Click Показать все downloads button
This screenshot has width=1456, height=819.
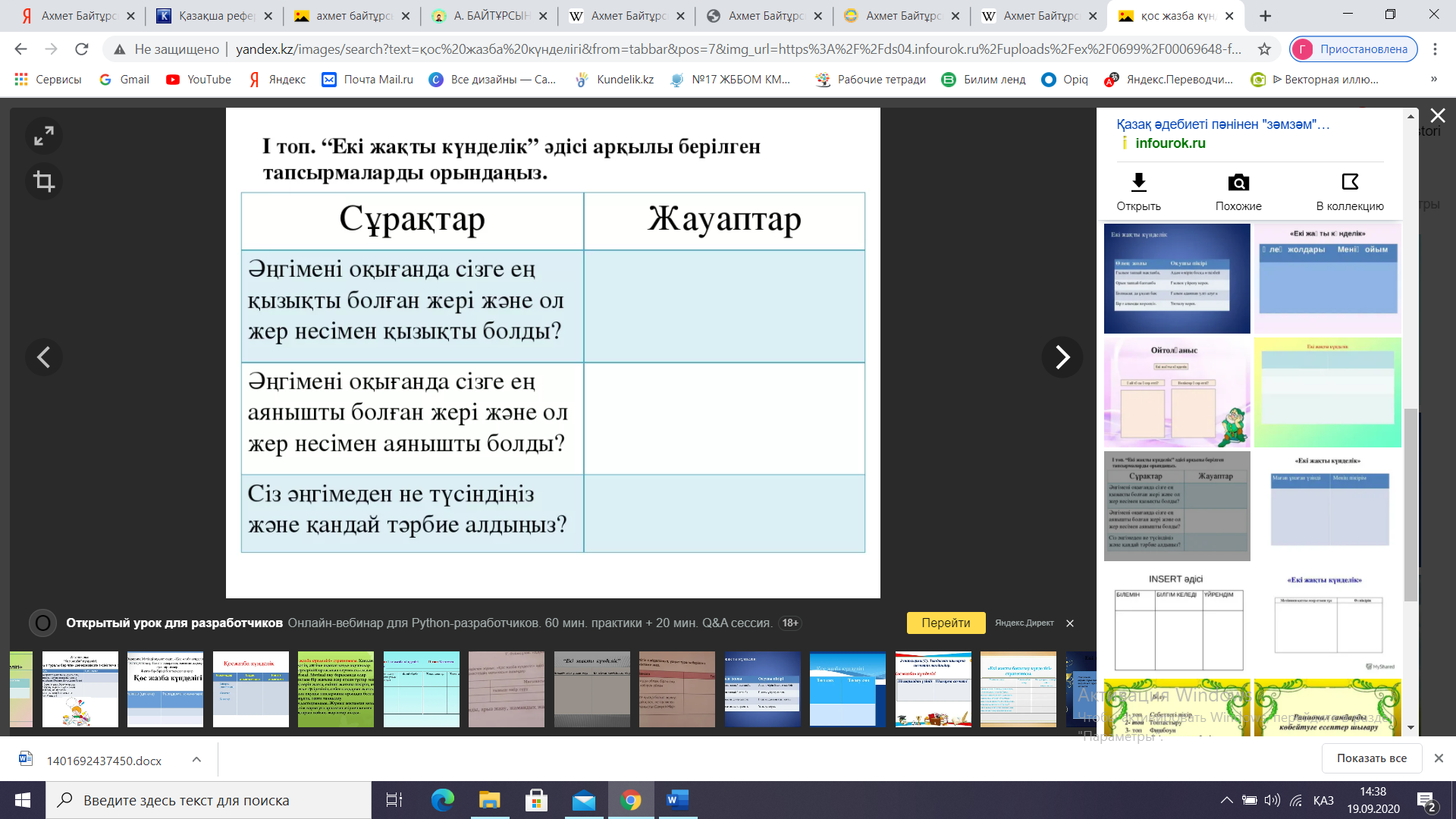click(1371, 758)
